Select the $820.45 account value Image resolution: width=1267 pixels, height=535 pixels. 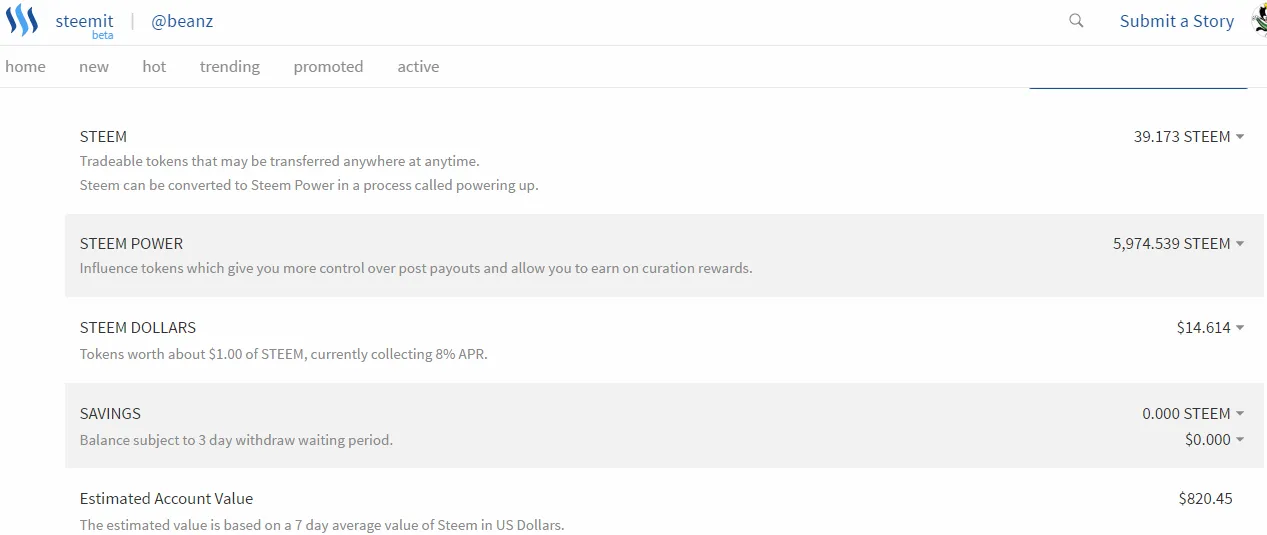click(1206, 499)
